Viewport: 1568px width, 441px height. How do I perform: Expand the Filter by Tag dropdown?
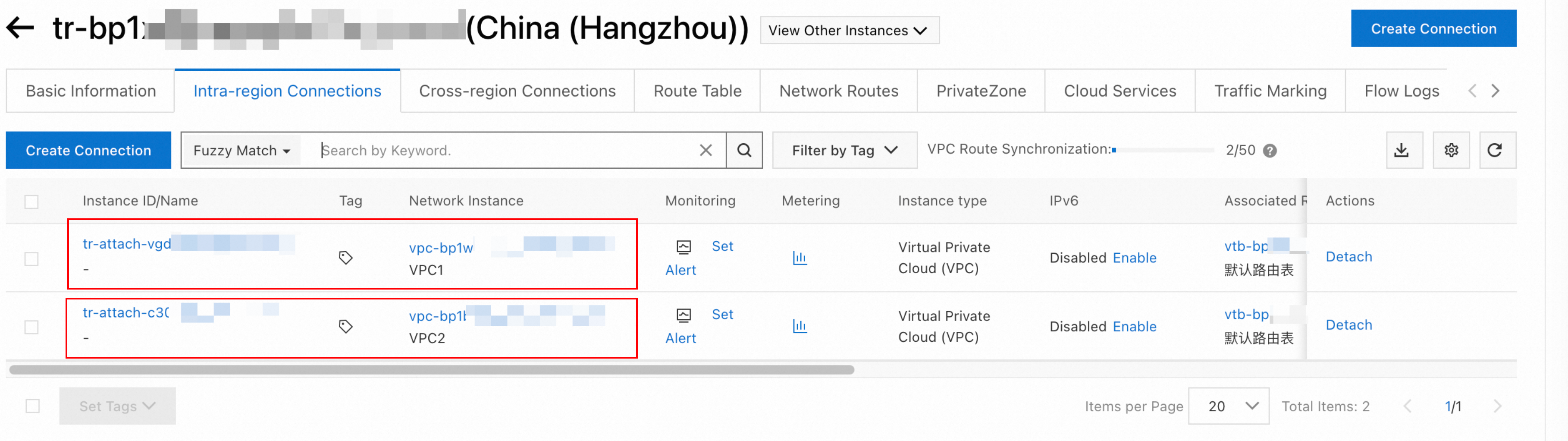(844, 151)
